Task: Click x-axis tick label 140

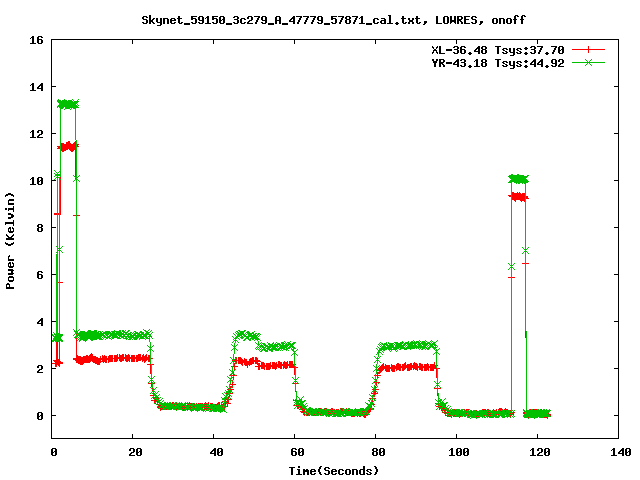Action: [x=621, y=452]
